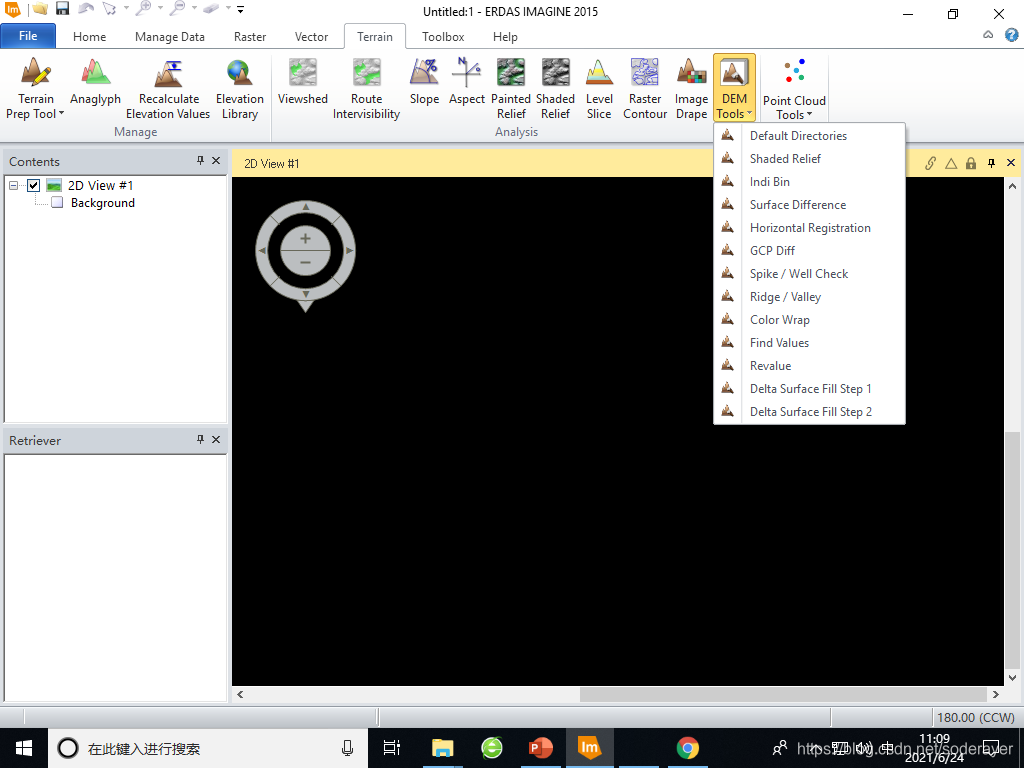1024x768 pixels.
Task: Open the Raster Contour tool
Action: (645, 88)
